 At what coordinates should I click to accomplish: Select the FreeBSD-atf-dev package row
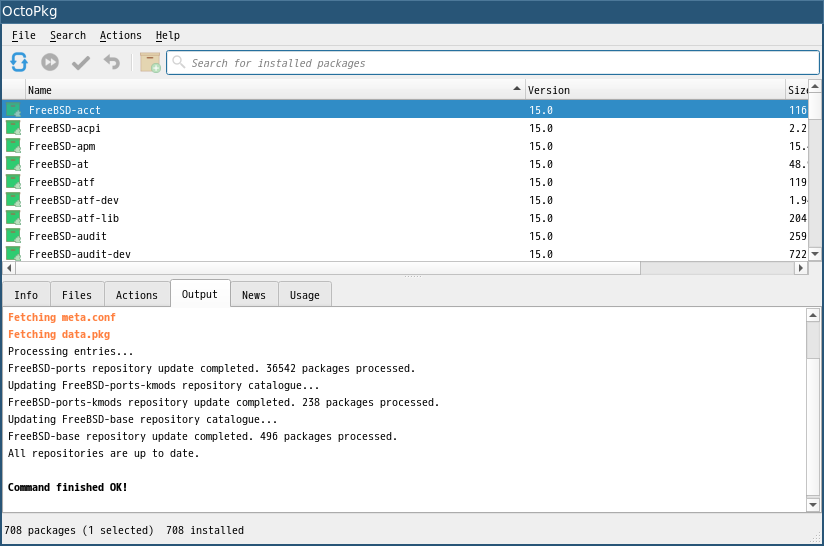click(x=405, y=200)
